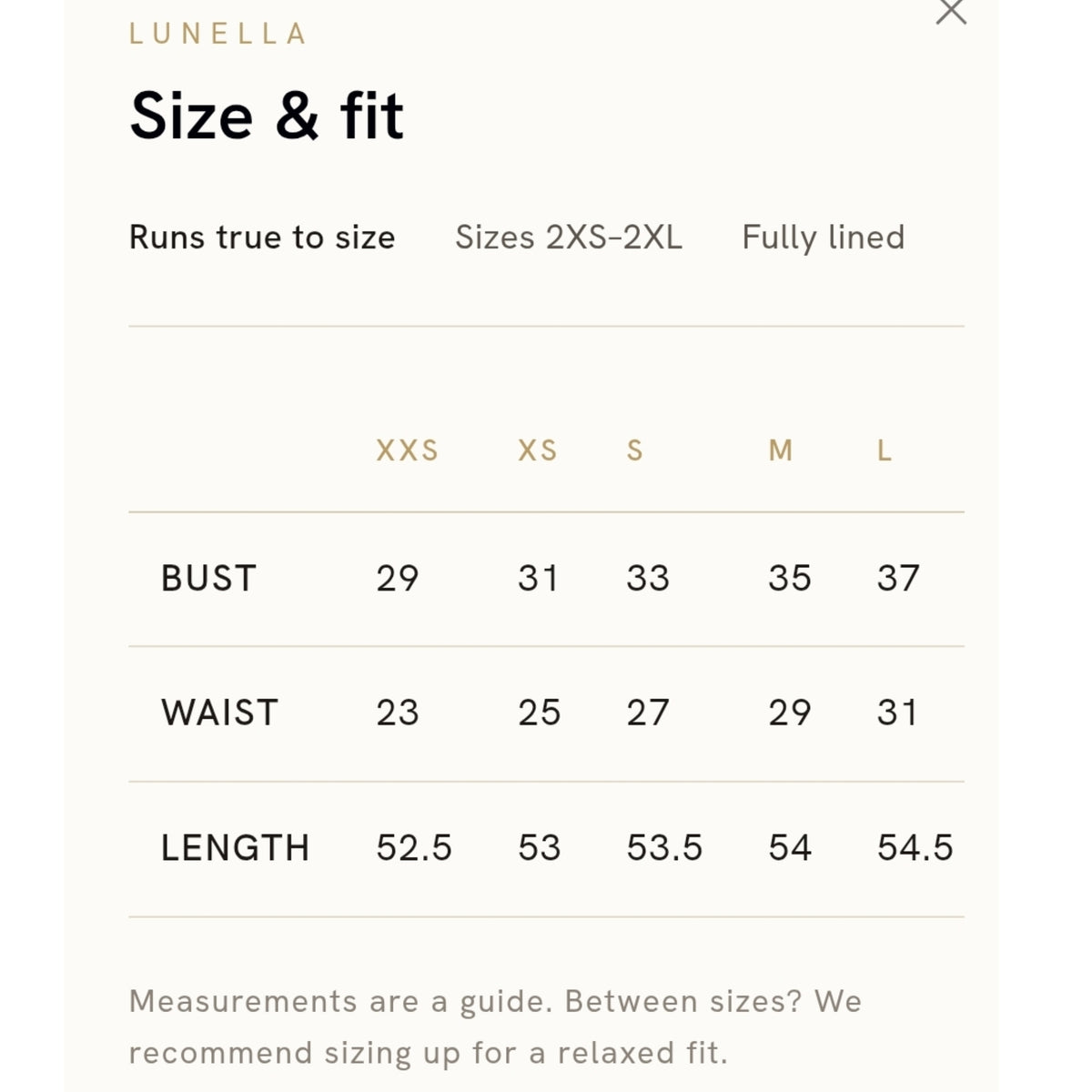Pick the M size column header
Image resolution: width=1092 pixels, height=1092 pixels.
click(781, 450)
